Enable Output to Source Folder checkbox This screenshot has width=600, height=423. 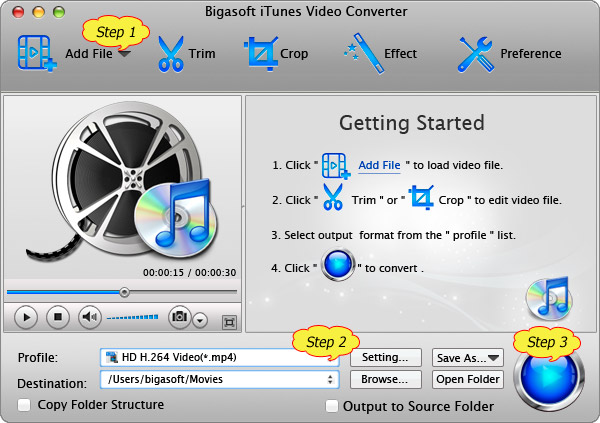(x=331, y=406)
